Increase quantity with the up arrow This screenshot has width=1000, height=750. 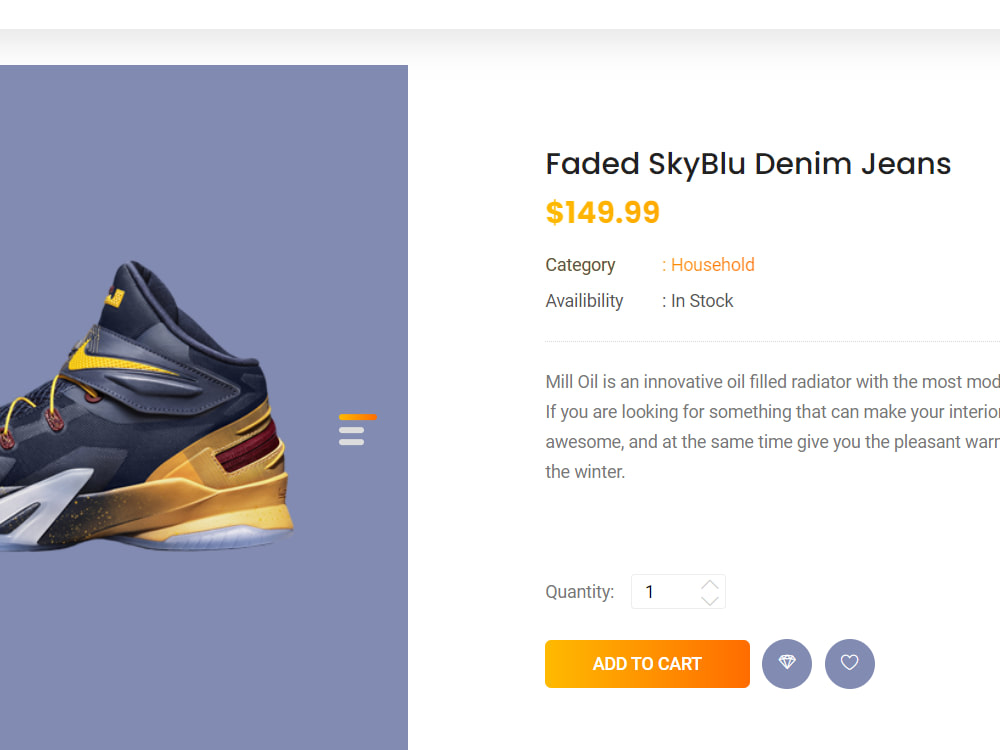[710, 584]
